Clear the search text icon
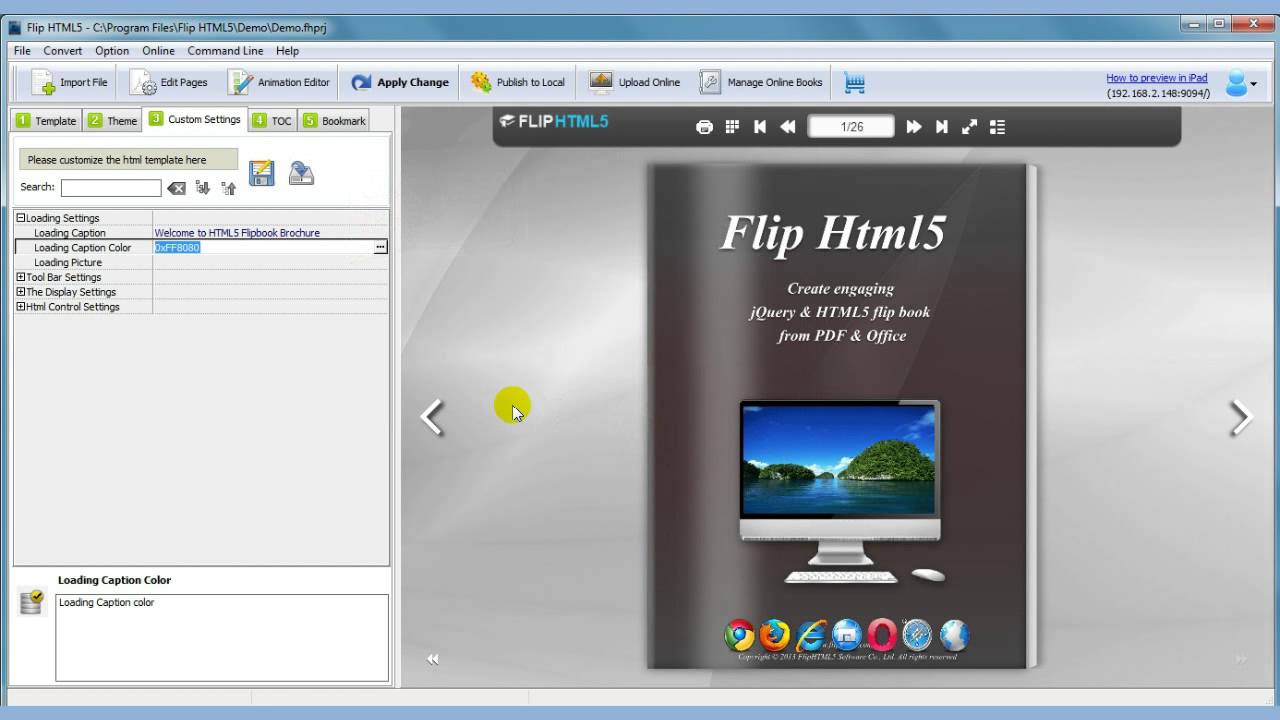The width and height of the screenshot is (1280, 720). tap(176, 188)
